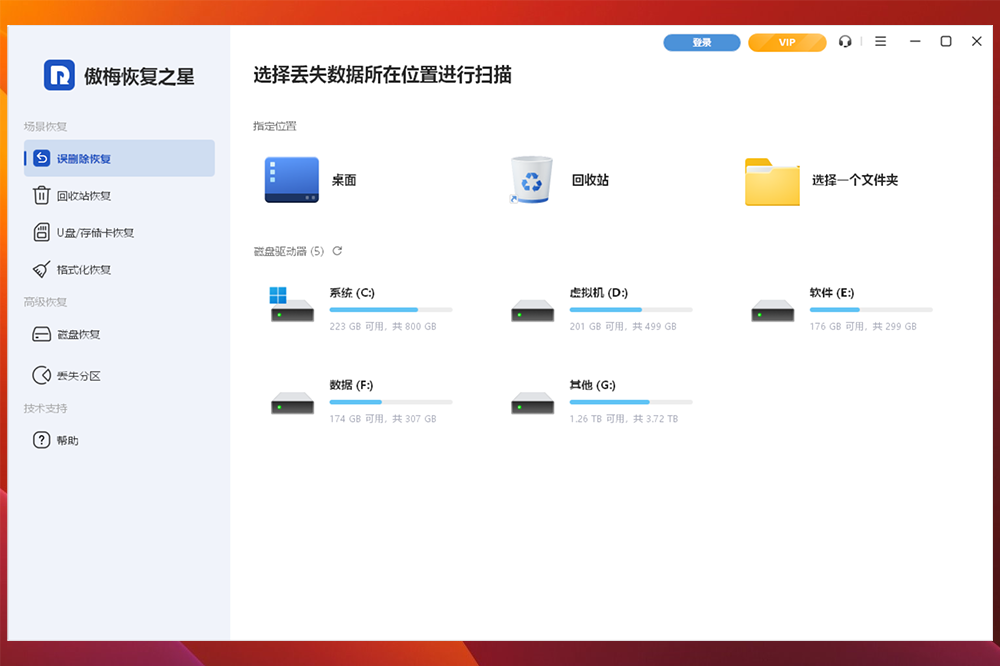Click the 软件 (E:) usage bar
This screenshot has height=666, width=1000.
click(x=870, y=310)
